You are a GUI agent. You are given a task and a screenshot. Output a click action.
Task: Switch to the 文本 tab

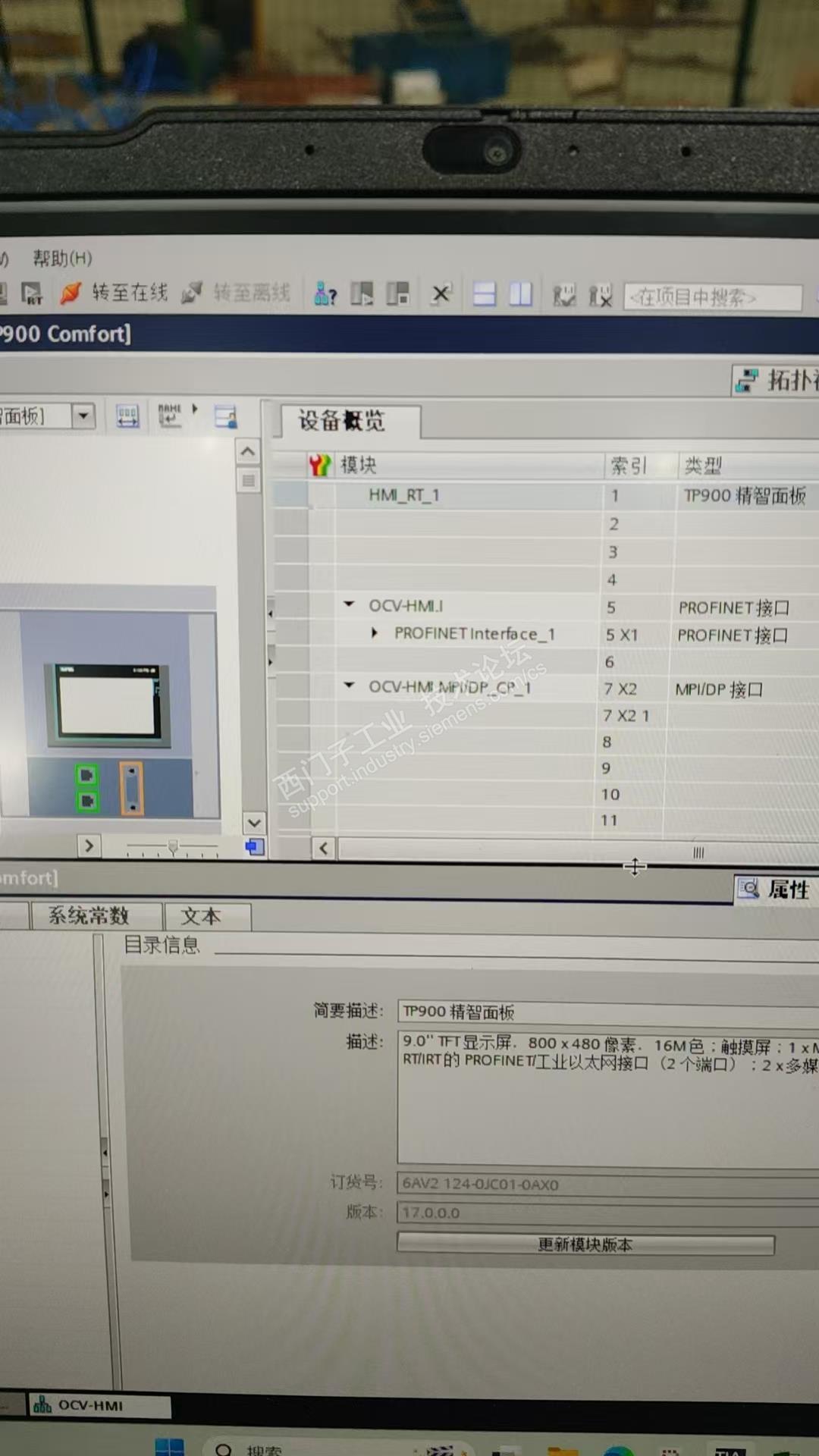pos(207,916)
